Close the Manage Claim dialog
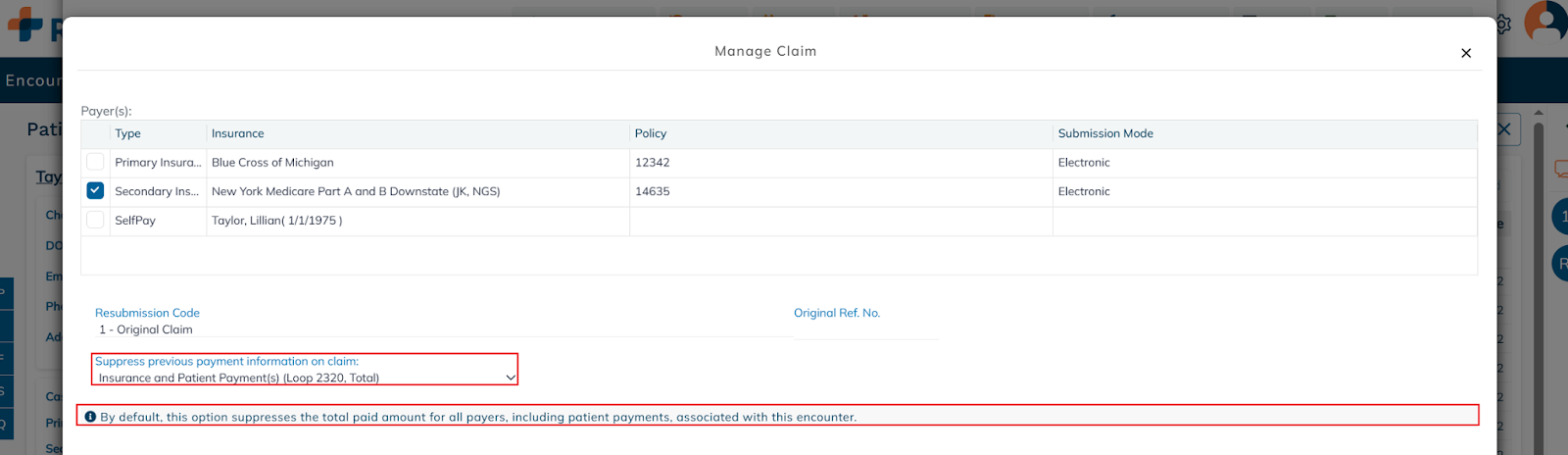Viewport: 1568px width, 455px height. pyautogui.click(x=1466, y=53)
